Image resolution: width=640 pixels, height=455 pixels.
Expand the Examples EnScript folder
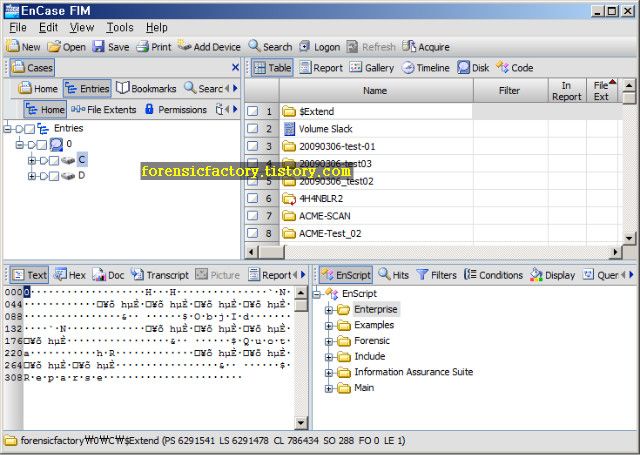tap(329, 326)
